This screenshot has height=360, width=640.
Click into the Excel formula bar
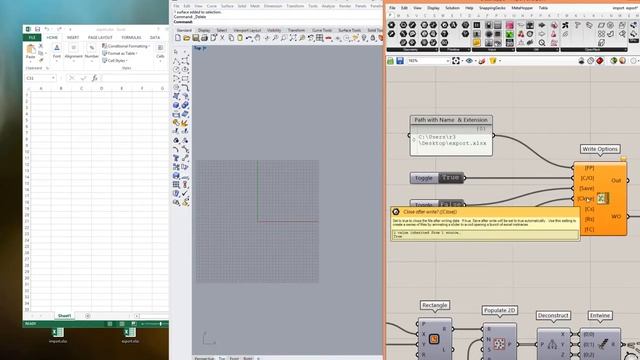click(x=135, y=78)
